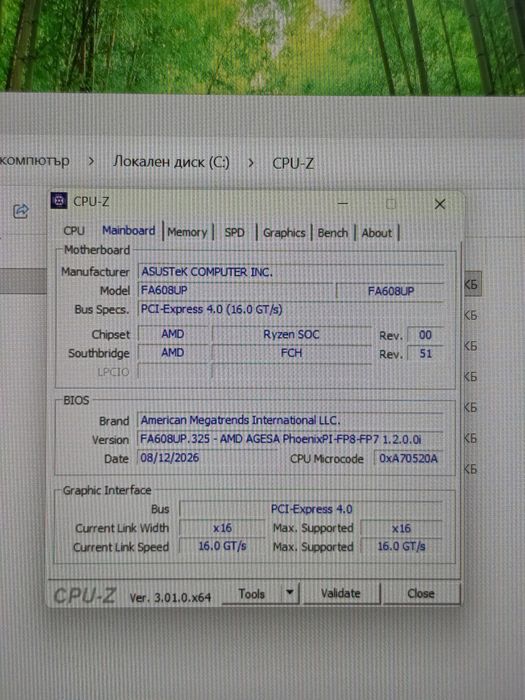Click Graphic Interface Bus 'PCI-Express 4.0'
The width and height of the screenshot is (525, 700).
311,509
